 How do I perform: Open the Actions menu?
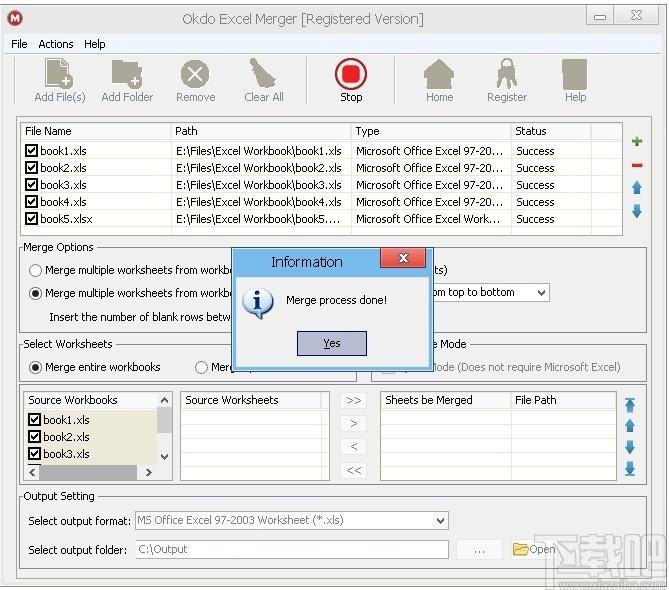(56, 44)
